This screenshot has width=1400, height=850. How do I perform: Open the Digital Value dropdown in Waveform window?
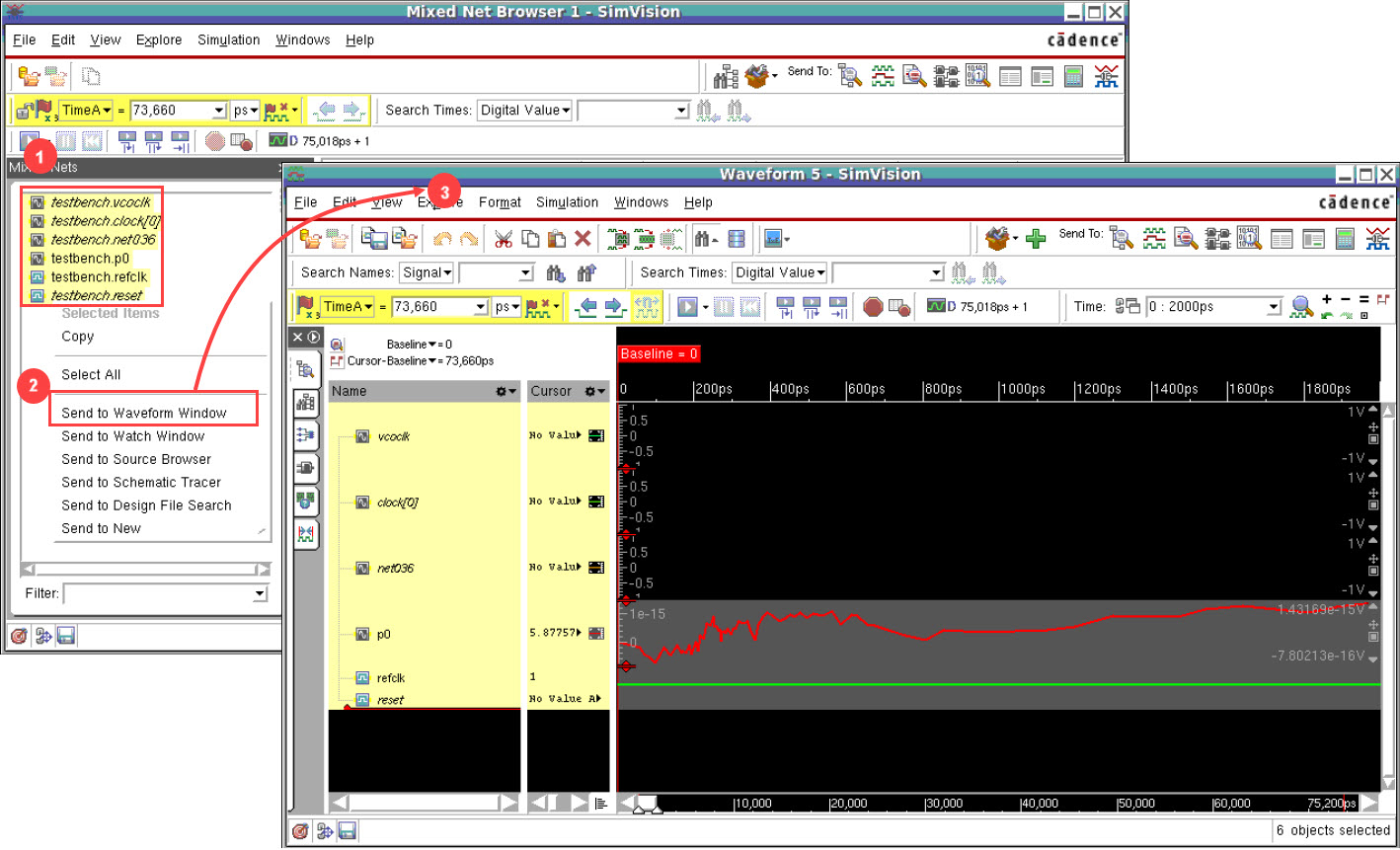pos(780,272)
